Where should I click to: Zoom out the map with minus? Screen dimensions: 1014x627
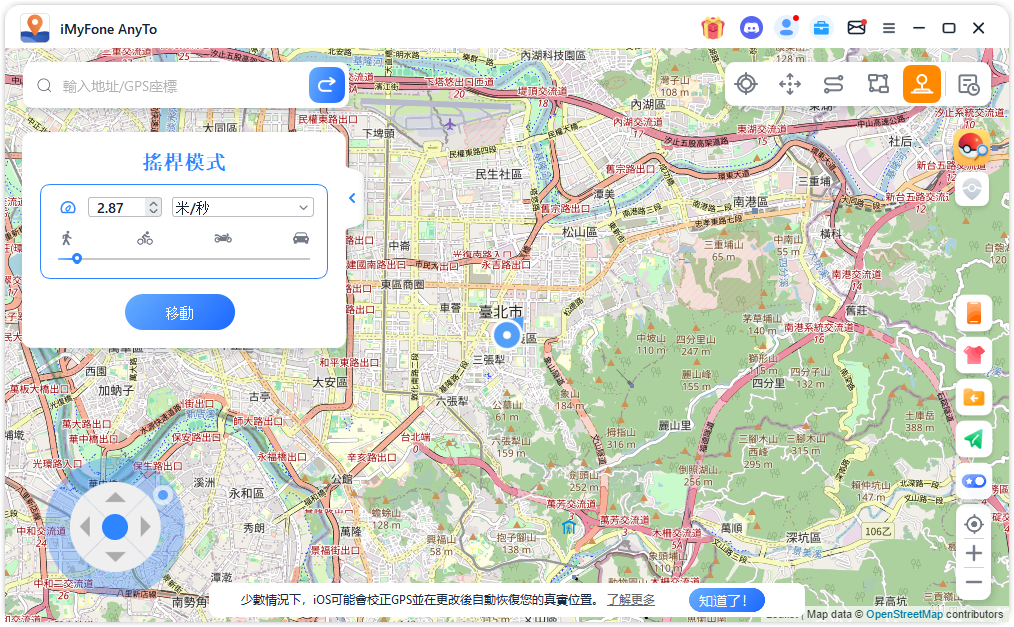(x=973, y=582)
